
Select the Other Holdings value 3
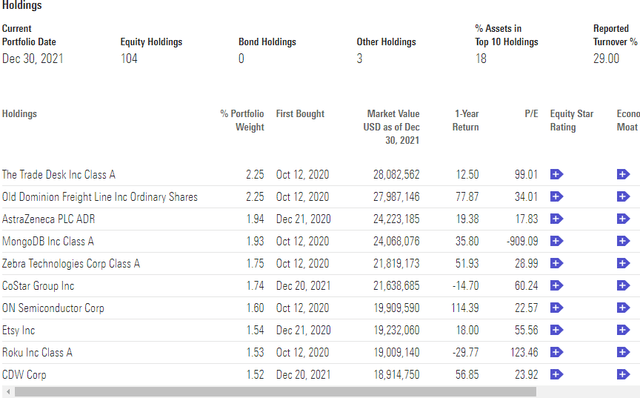coord(359,59)
